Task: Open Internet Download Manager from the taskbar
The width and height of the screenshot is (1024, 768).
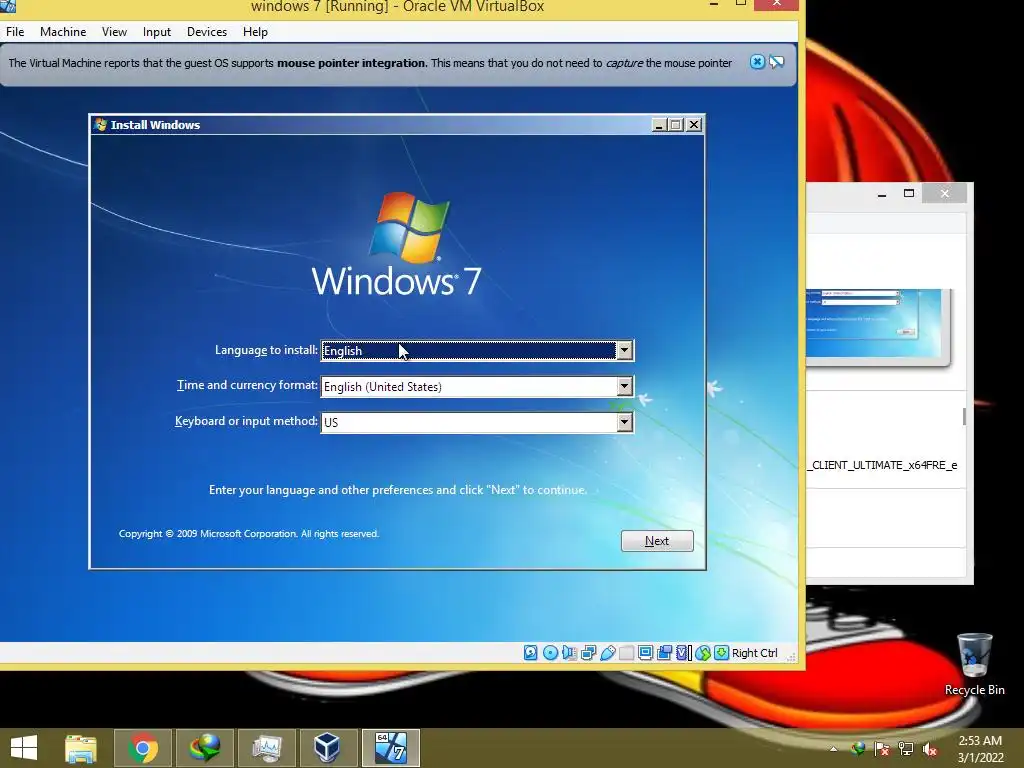Action: (204, 748)
